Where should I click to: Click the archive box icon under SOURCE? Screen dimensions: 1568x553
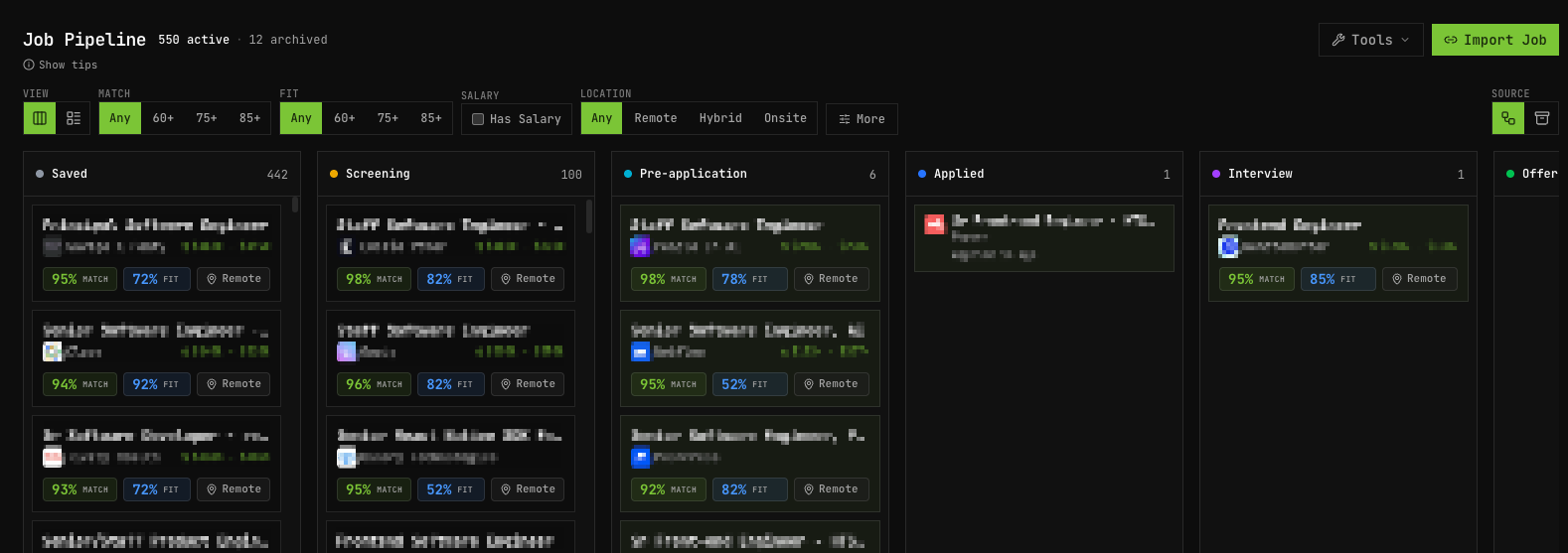click(1542, 118)
